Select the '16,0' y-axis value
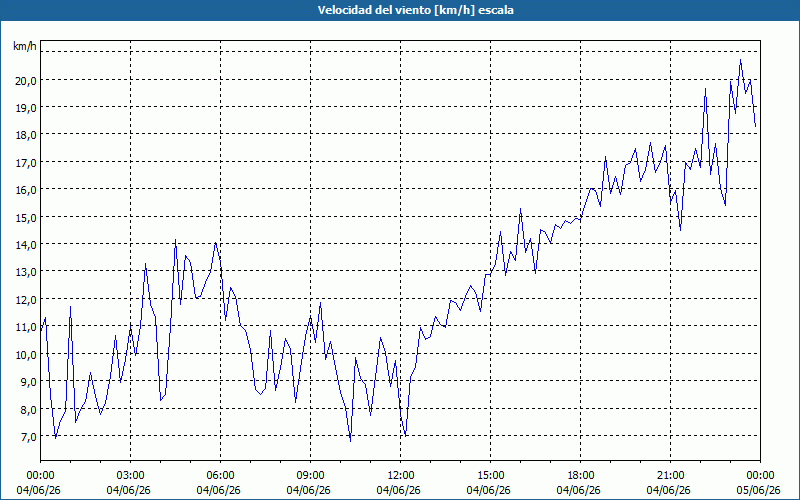800x500 pixels. 26,190
